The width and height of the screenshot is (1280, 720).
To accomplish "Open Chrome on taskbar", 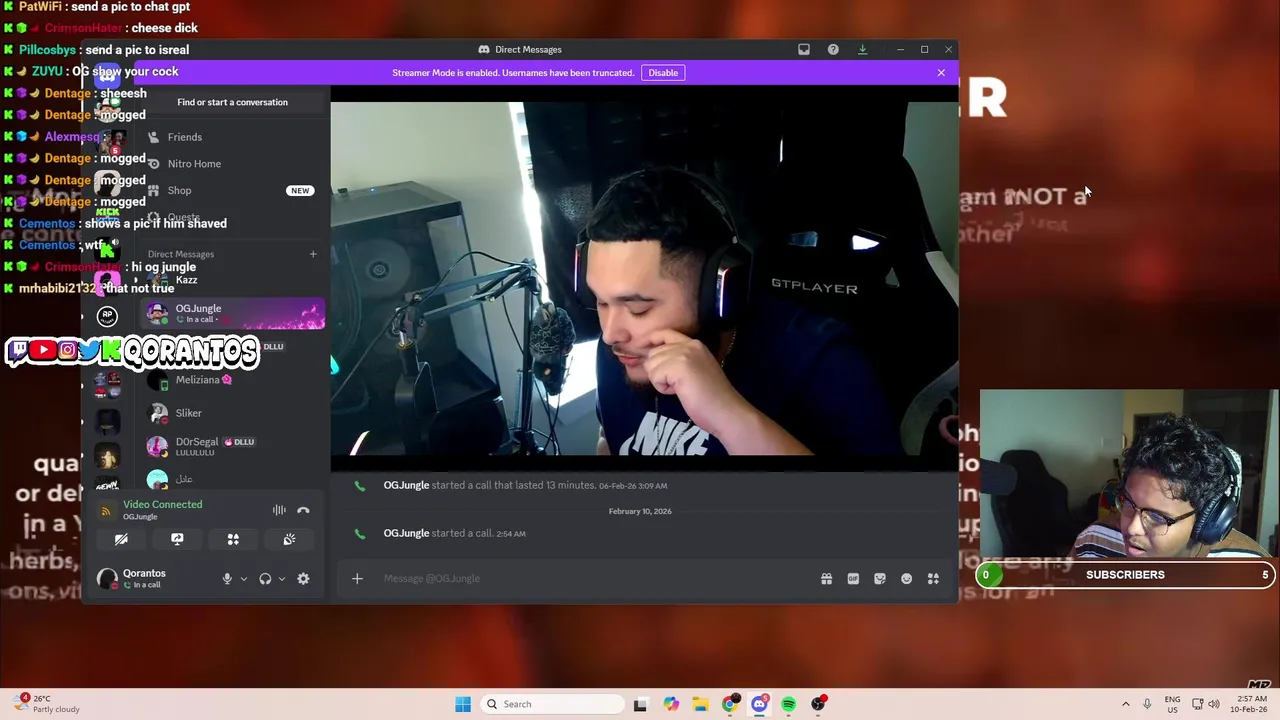I will coord(730,704).
